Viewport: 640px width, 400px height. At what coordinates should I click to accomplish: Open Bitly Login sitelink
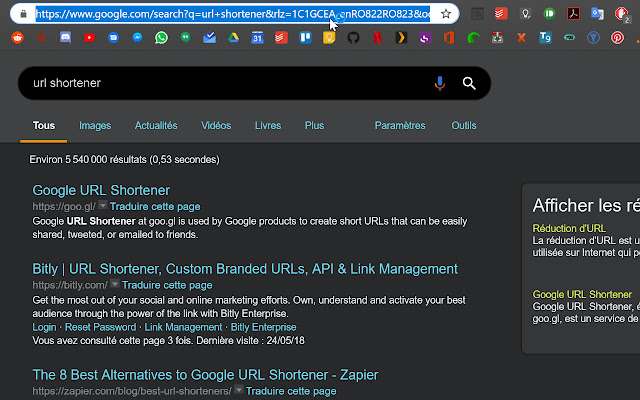(44, 327)
